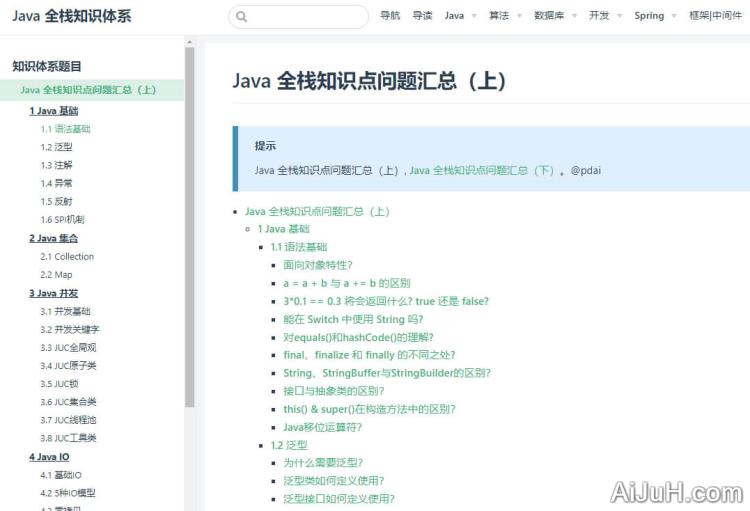The image size is (750, 511).
Task: Expand the 数据库 dropdown arrow
Action: (574, 16)
